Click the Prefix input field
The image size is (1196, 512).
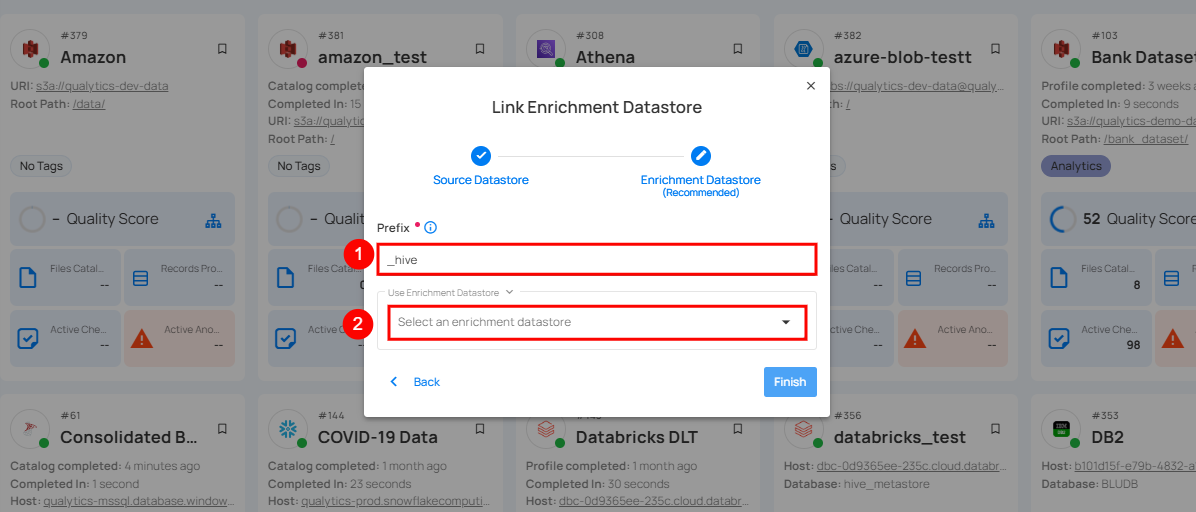(x=597, y=259)
